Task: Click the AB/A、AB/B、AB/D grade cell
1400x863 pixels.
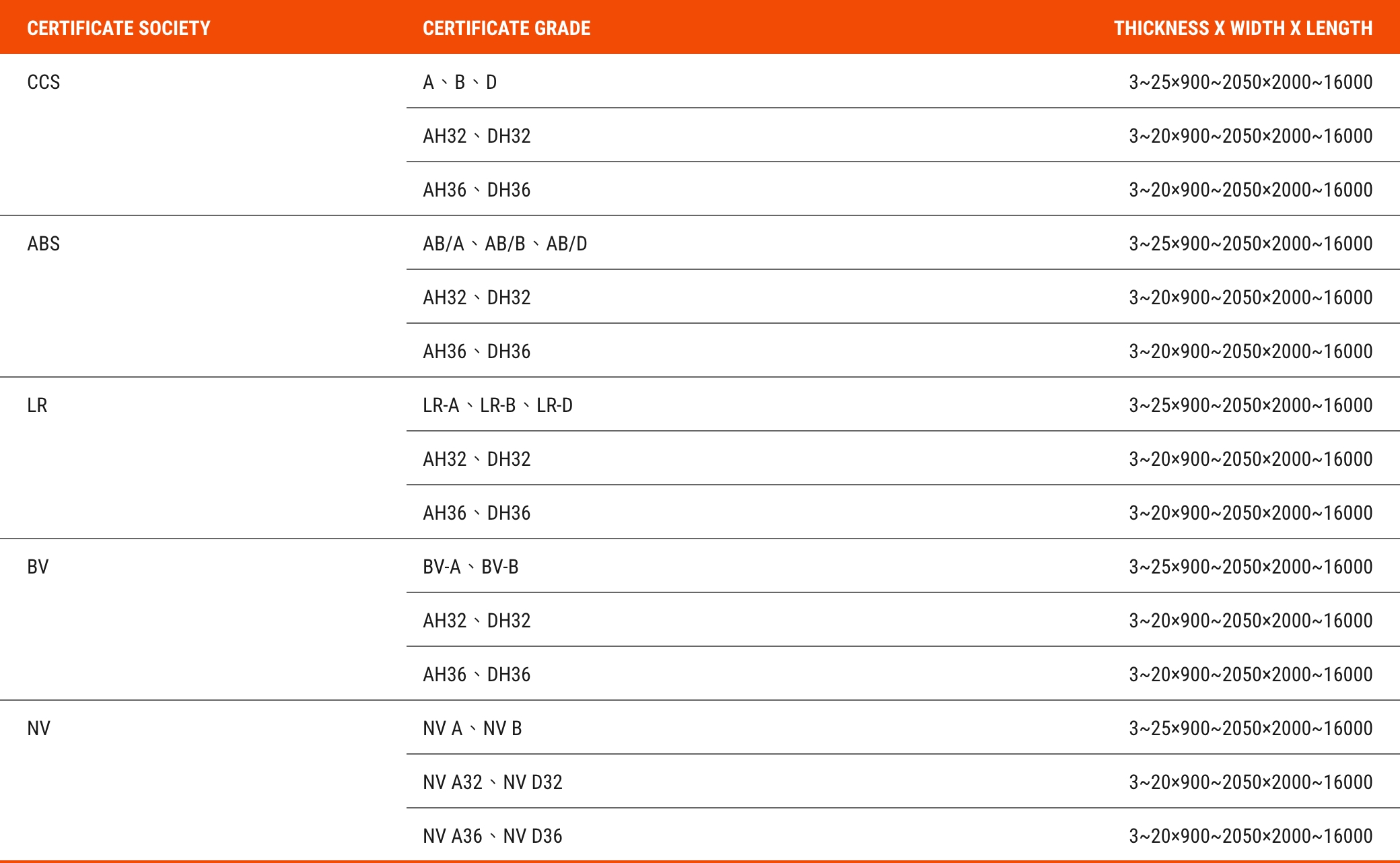Action: point(505,244)
